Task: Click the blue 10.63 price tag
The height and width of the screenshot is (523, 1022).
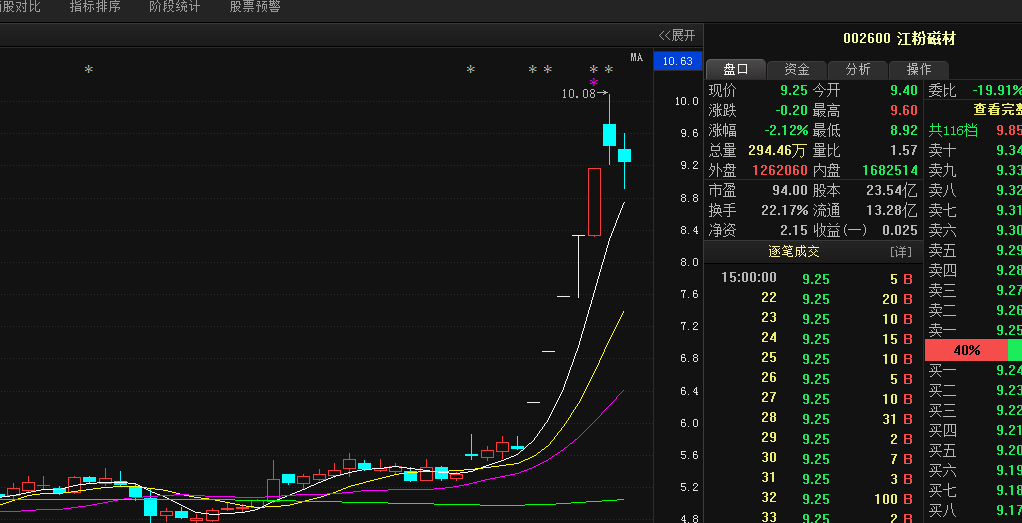Action: pos(677,62)
